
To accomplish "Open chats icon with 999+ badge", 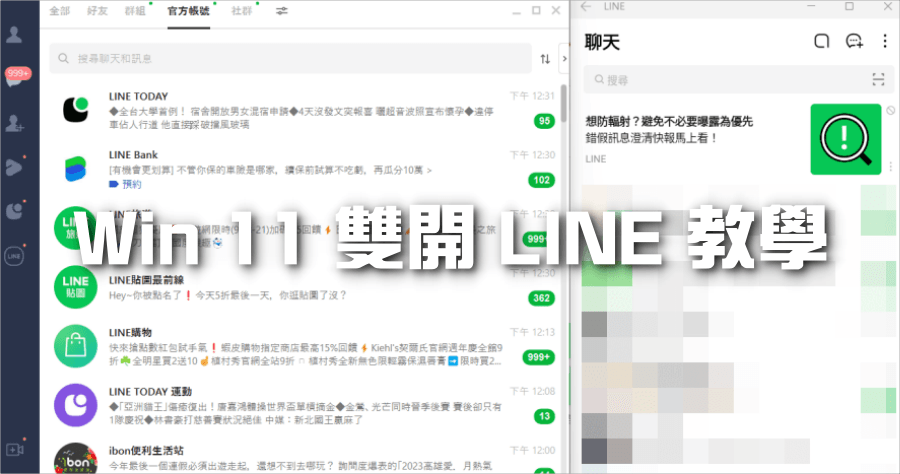I will tap(16, 77).
